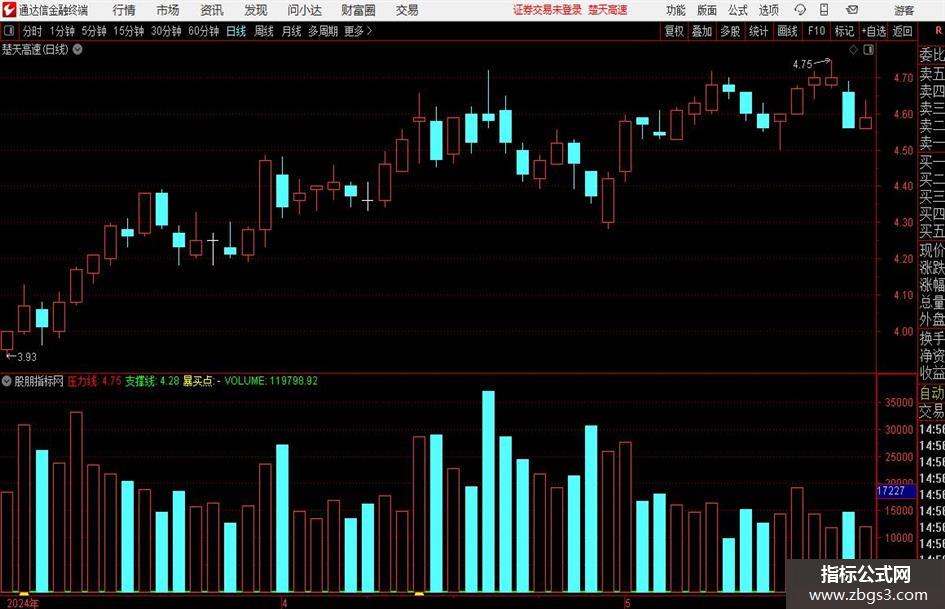Click the VOLUME: 119798.92 readout

(271, 380)
